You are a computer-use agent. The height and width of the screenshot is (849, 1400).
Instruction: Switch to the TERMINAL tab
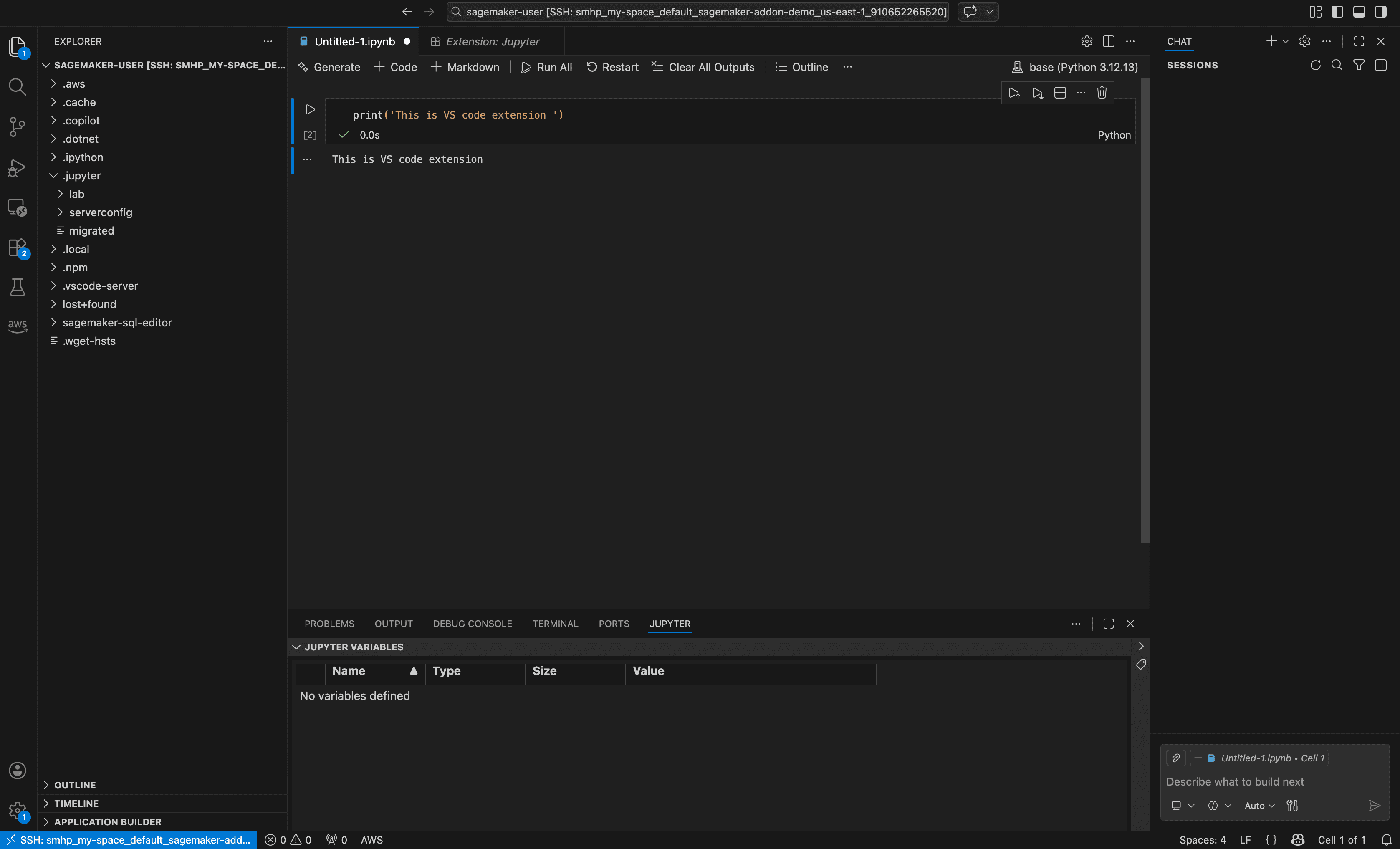tap(555, 624)
